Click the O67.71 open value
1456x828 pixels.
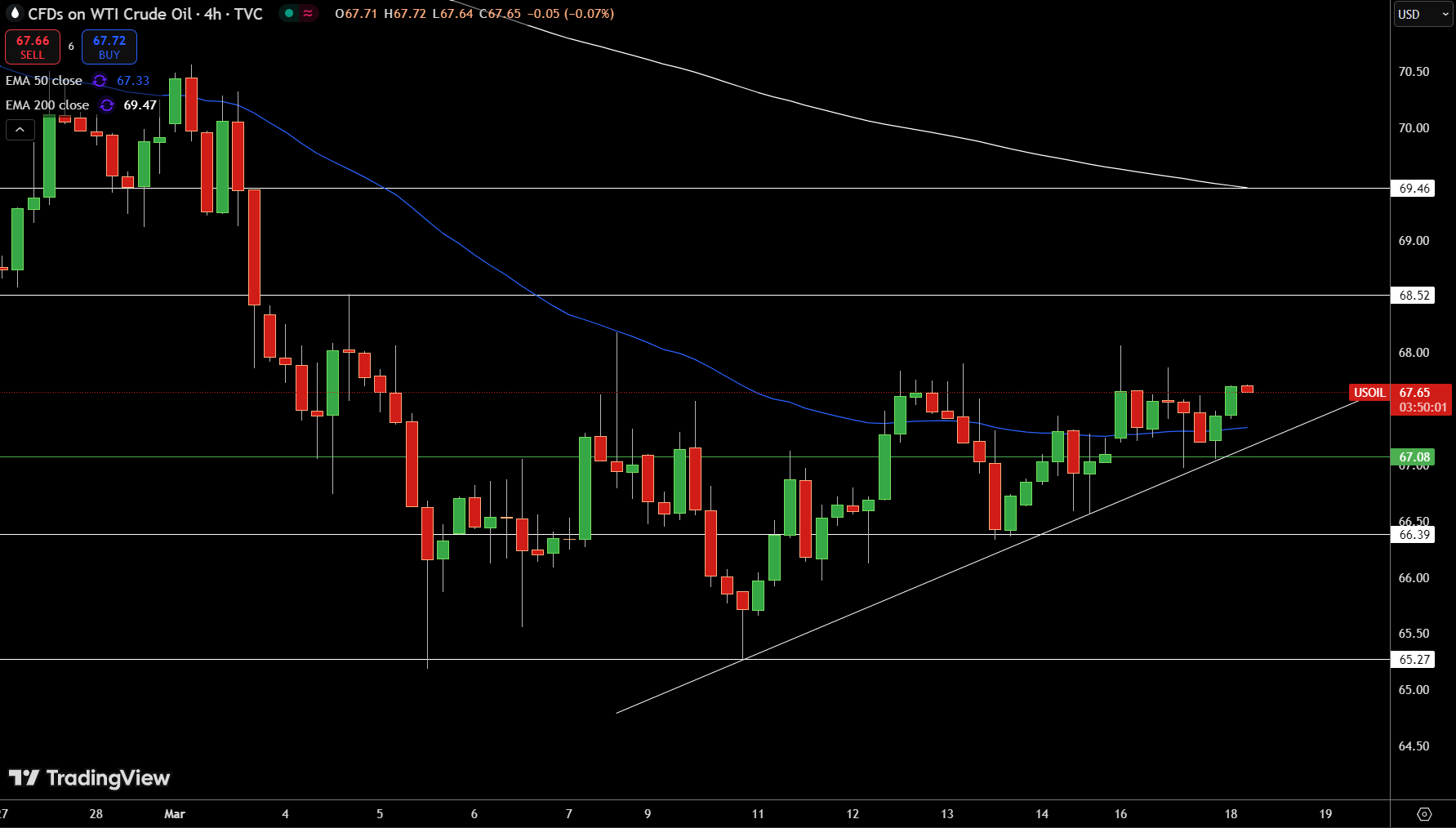tap(356, 14)
